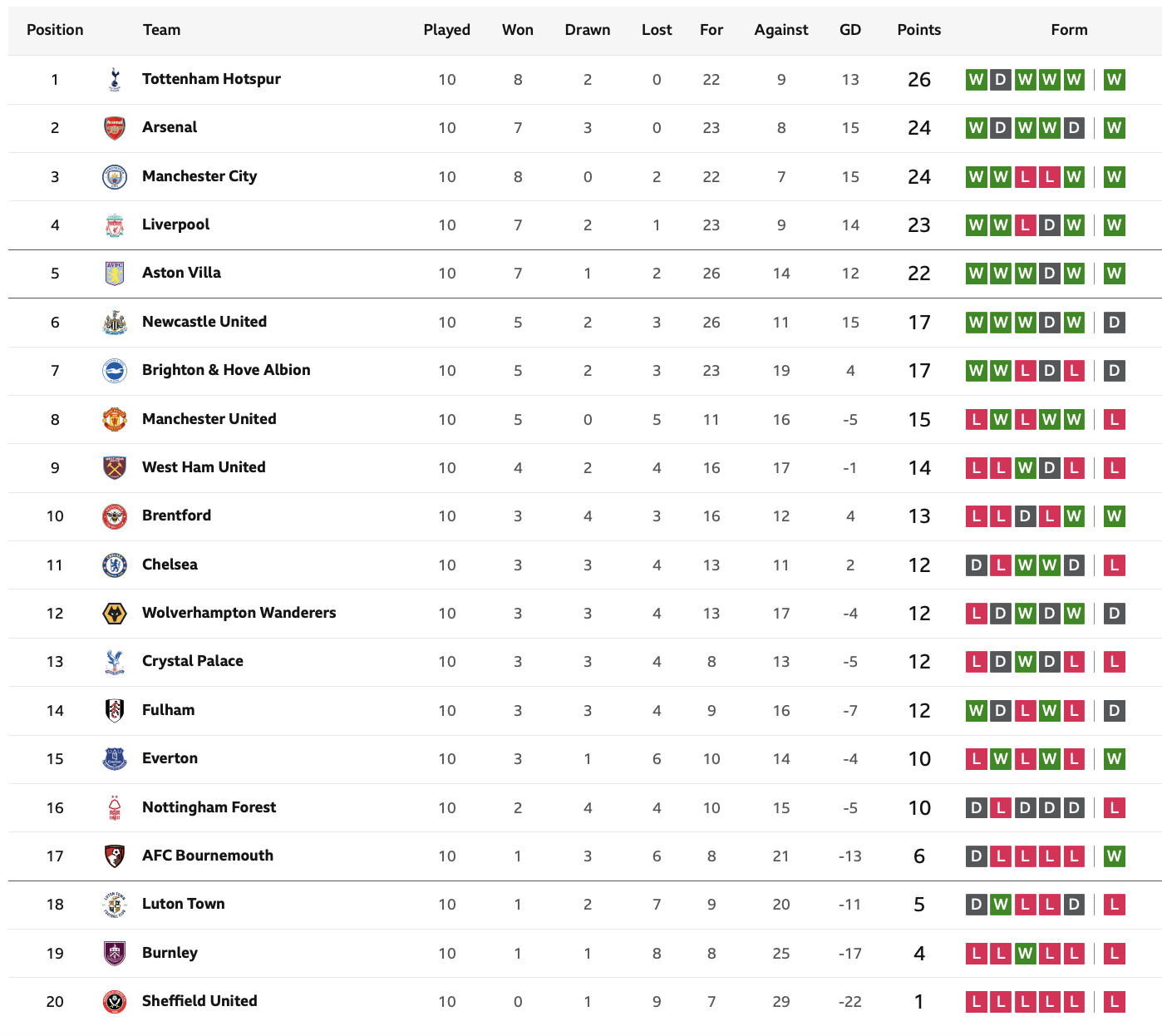Click Burnley's green W form badge
The width and height of the screenshot is (1162, 1036).
pos(1025,954)
